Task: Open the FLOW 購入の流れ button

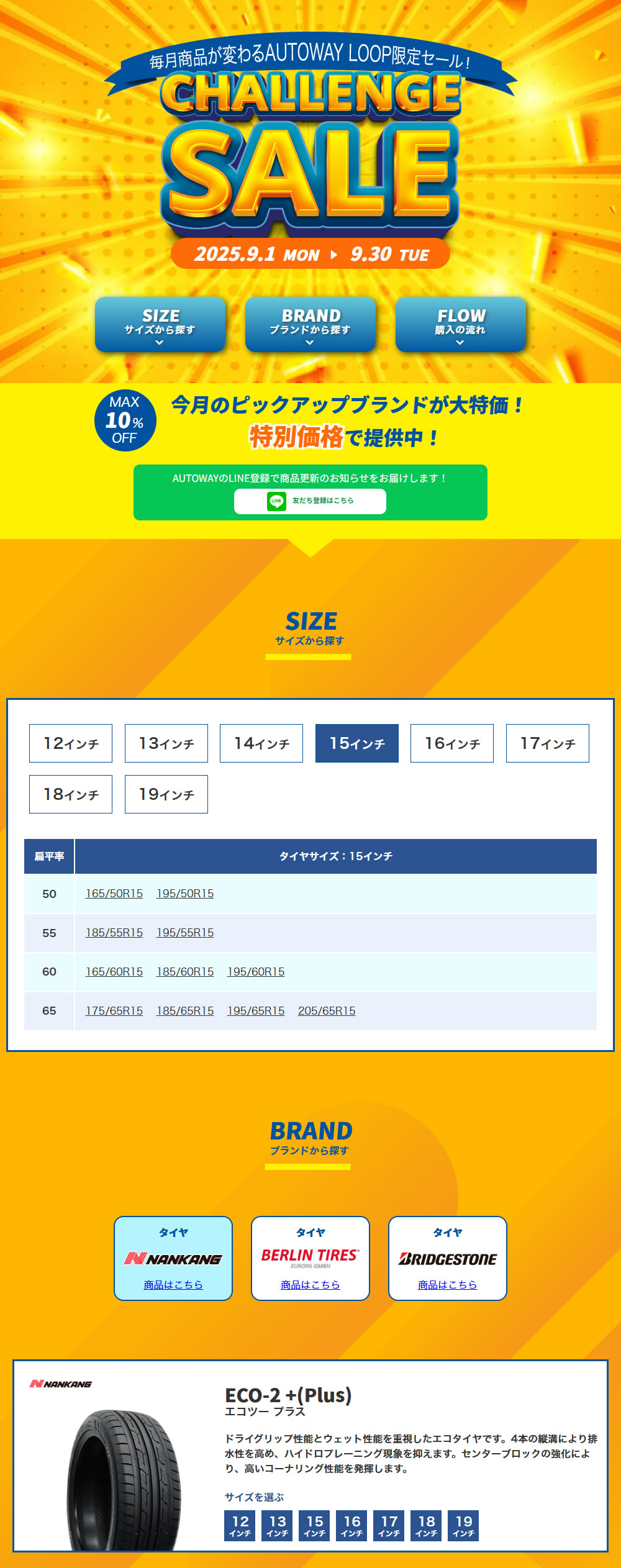Action: [x=461, y=324]
